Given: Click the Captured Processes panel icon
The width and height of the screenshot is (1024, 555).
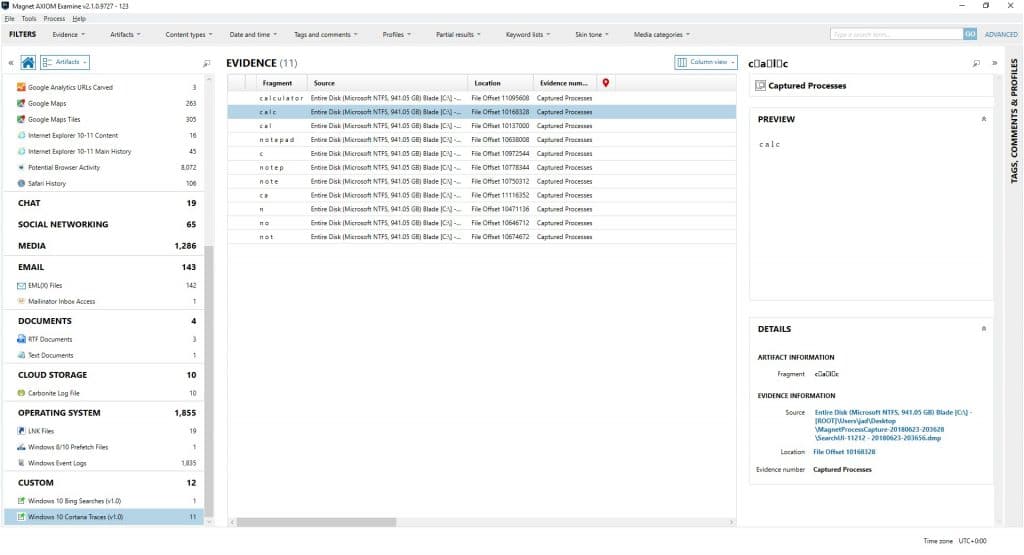Looking at the screenshot, I should [x=760, y=86].
